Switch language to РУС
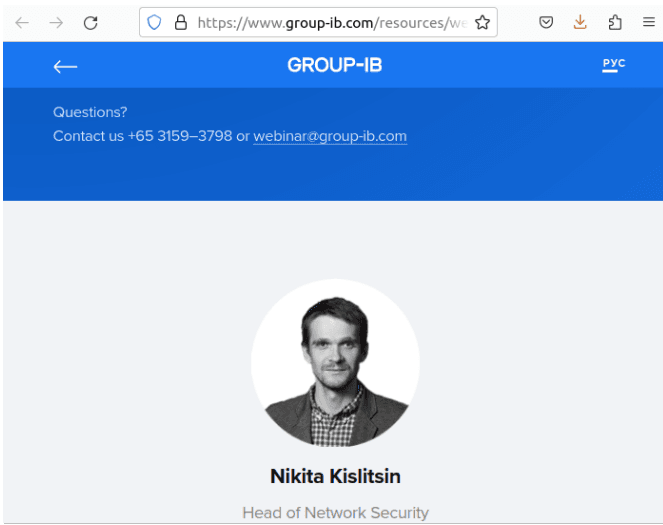 click(614, 64)
